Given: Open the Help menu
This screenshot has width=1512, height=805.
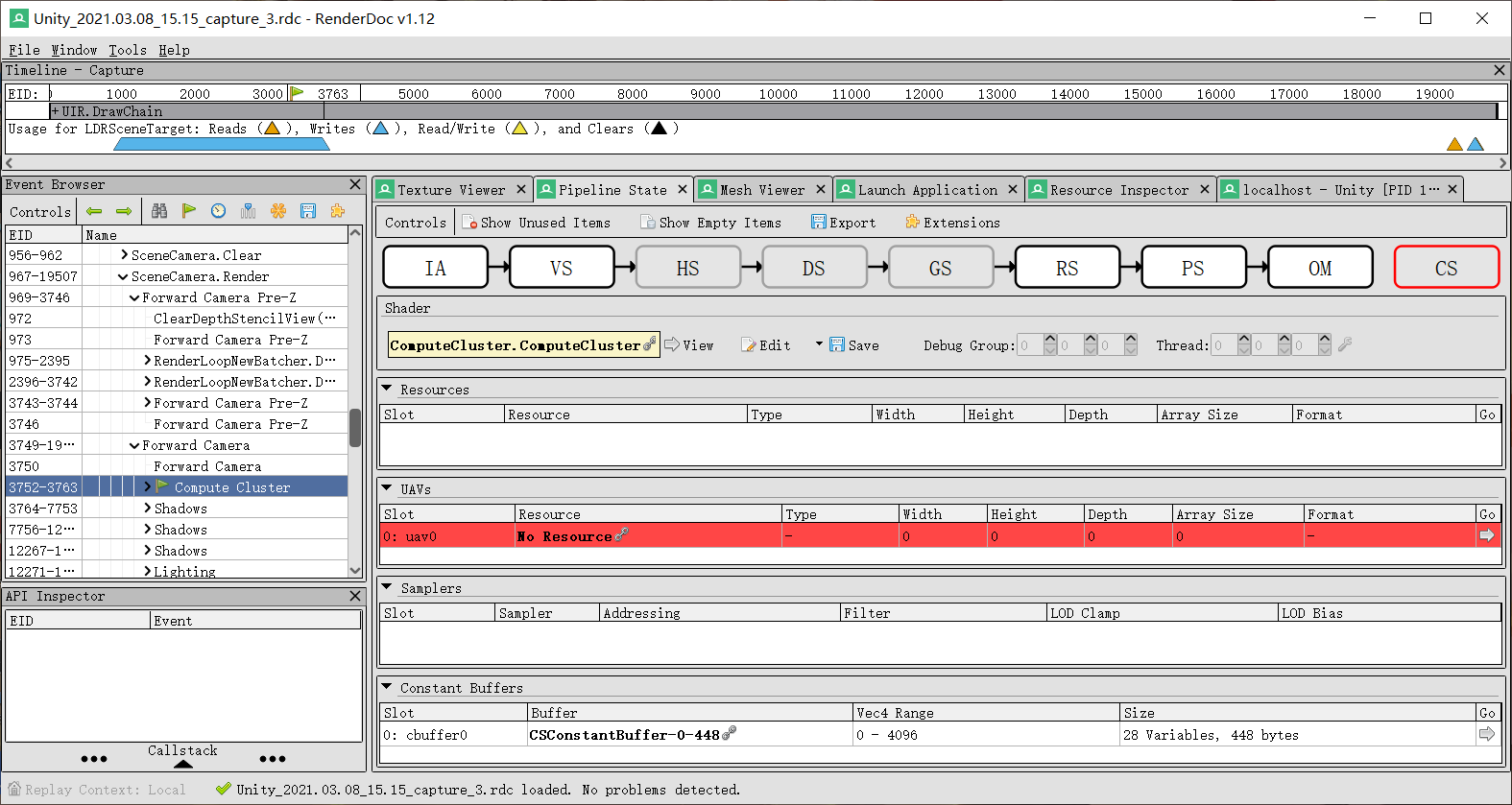Looking at the screenshot, I should [174, 50].
